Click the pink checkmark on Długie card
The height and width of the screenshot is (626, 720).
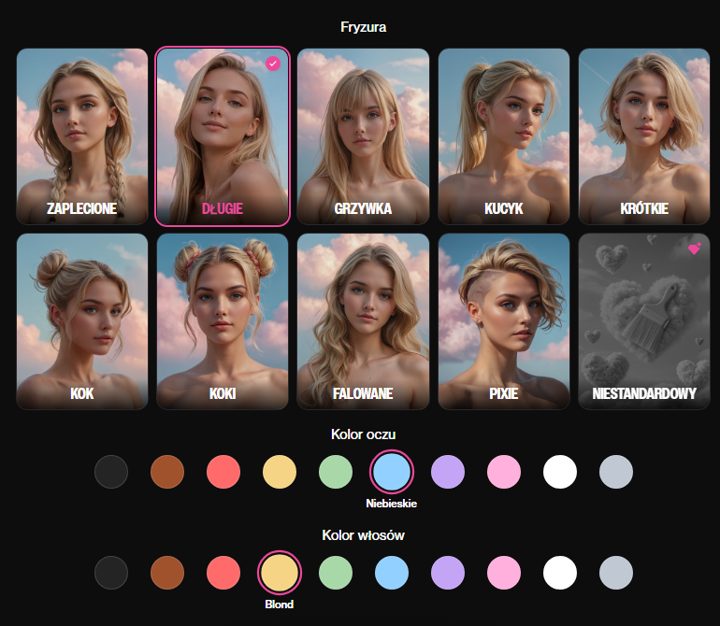click(x=273, y=63)
